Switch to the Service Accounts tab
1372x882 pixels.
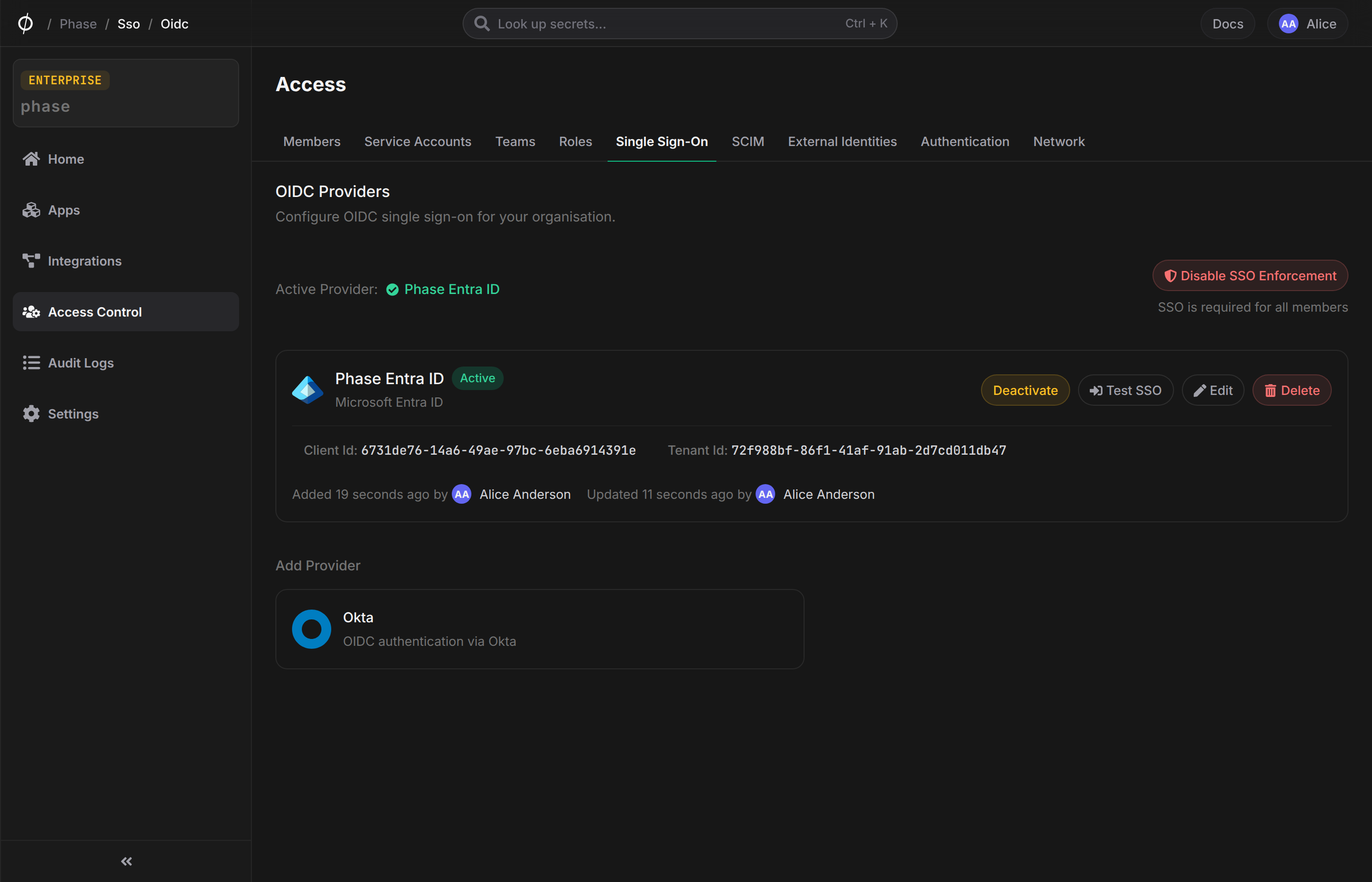[417, 142]
